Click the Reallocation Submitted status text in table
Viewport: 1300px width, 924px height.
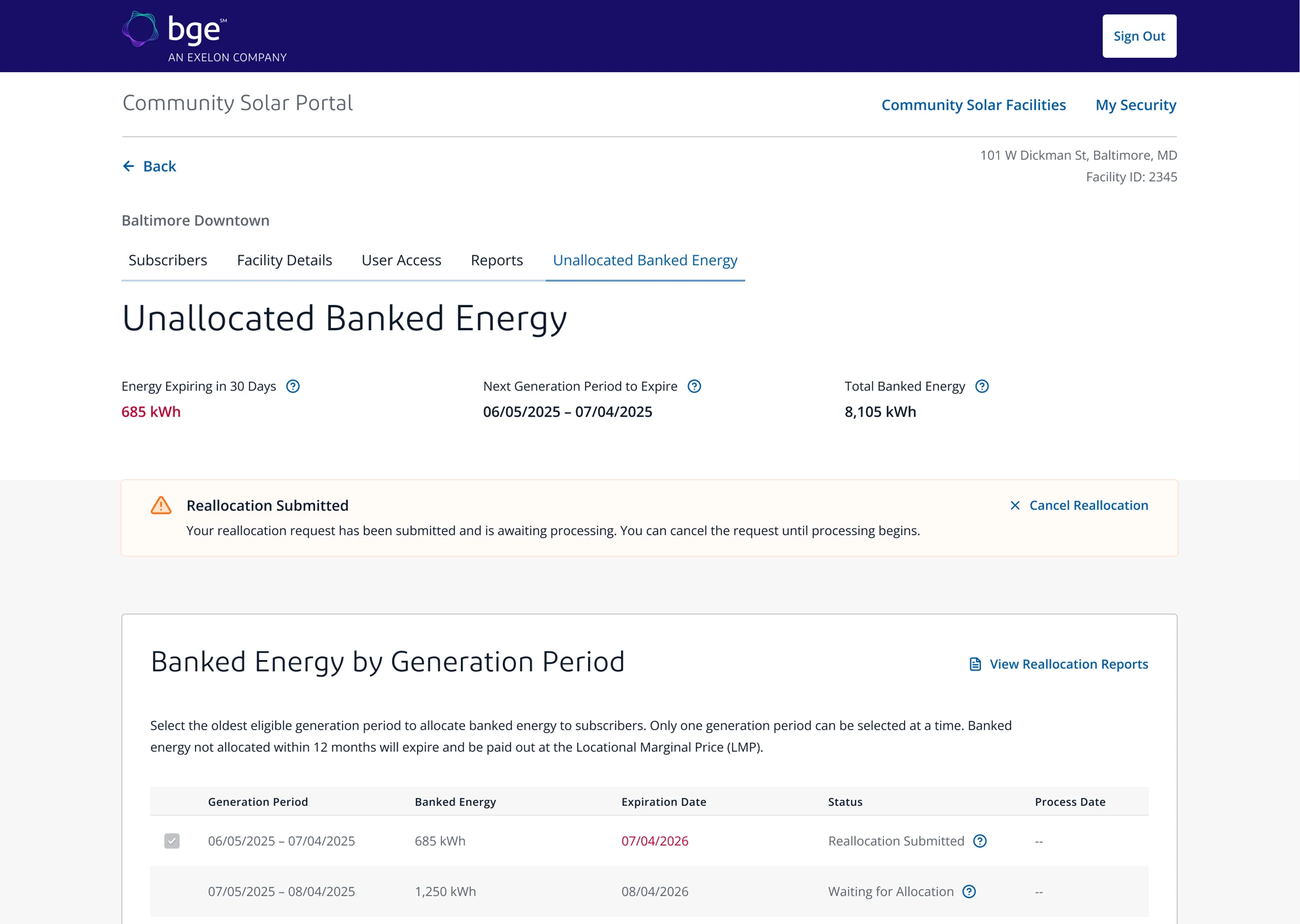point(896,841)
